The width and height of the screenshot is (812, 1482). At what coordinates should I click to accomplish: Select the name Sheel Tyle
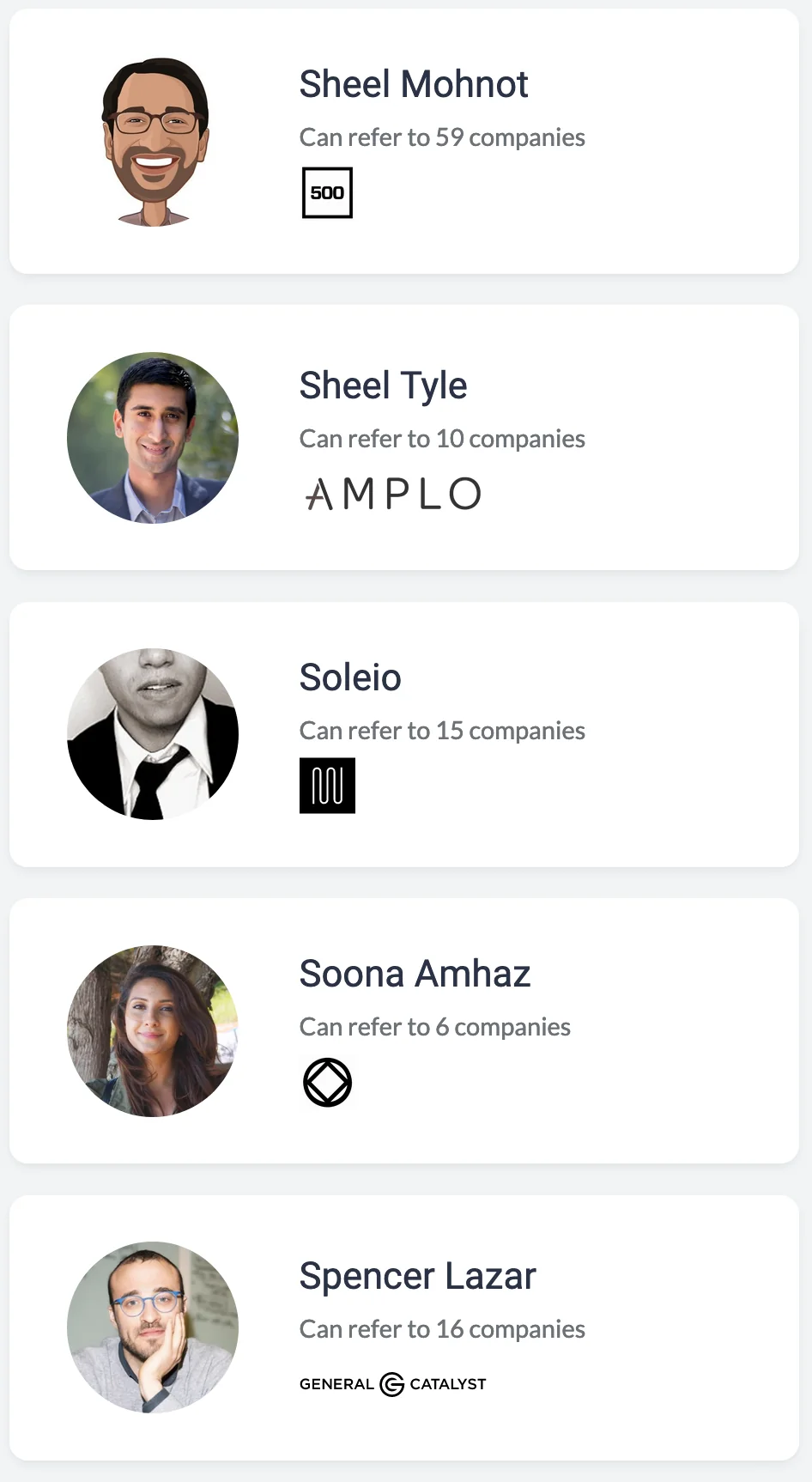point(383,385)
